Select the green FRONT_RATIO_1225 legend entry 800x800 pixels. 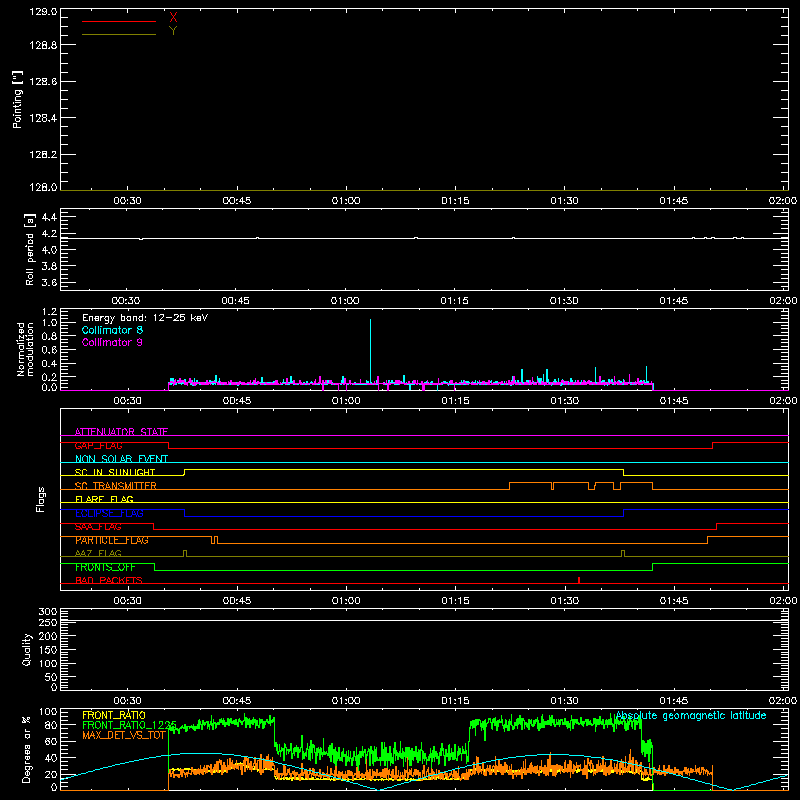pyautogui.click(x=129, y=725)
